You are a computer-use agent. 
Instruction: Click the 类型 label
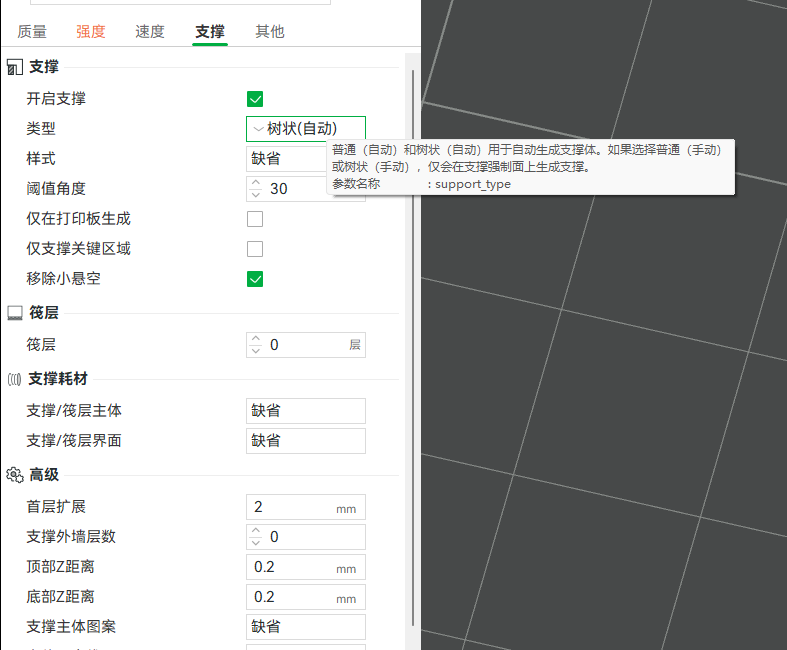pos(41,129)
